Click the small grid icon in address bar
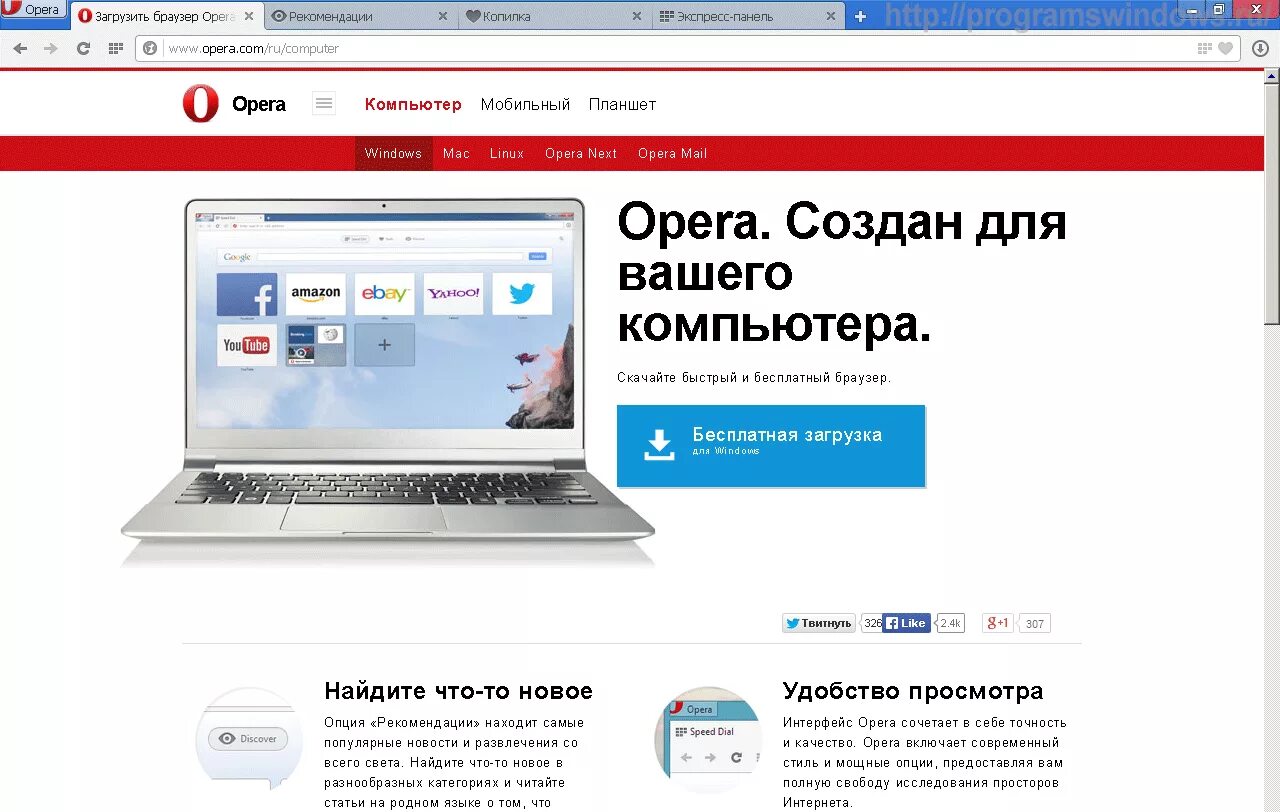Viewport: 1280px width, 812px height. coord(1205,48)
